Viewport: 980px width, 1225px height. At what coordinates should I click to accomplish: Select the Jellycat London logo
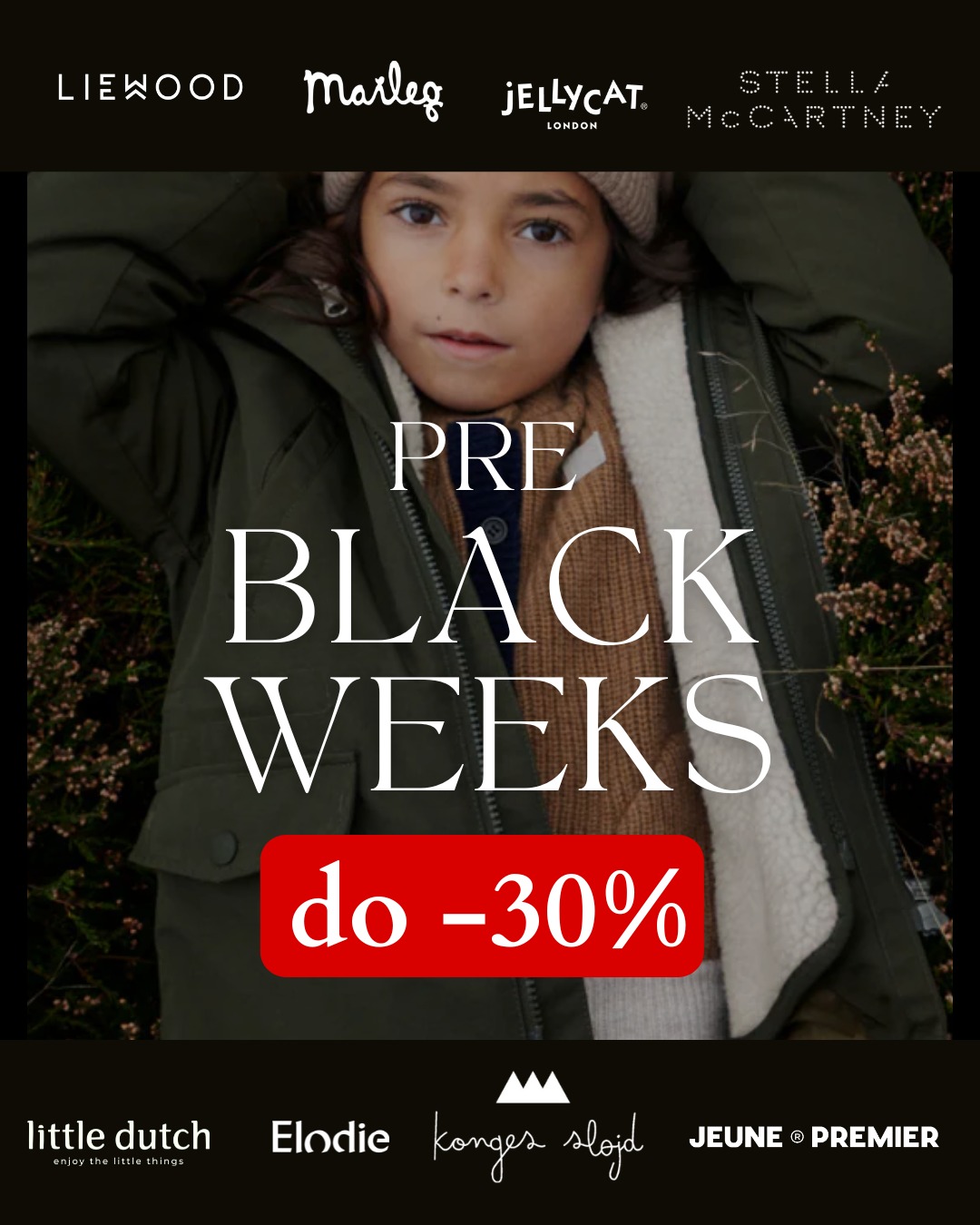pos(573,103)
